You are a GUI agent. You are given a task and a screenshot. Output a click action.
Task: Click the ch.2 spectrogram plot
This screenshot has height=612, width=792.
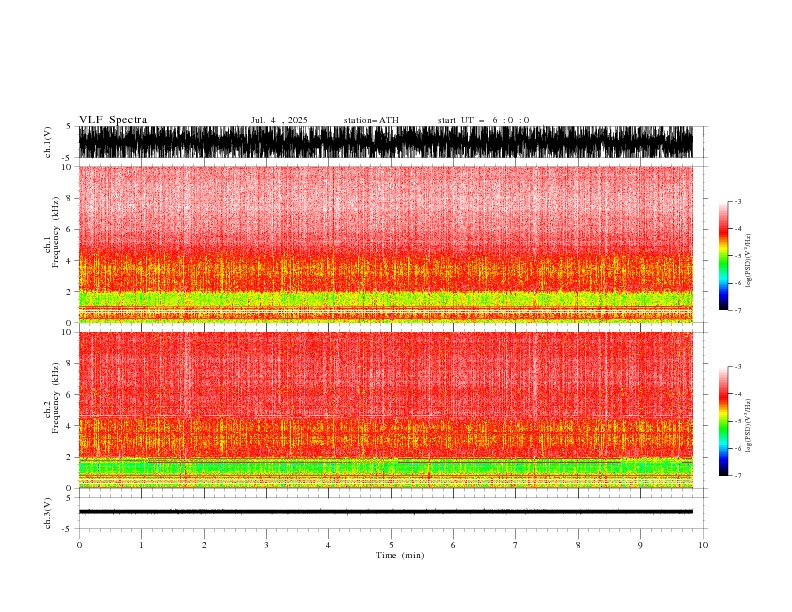tap(386, 410)
